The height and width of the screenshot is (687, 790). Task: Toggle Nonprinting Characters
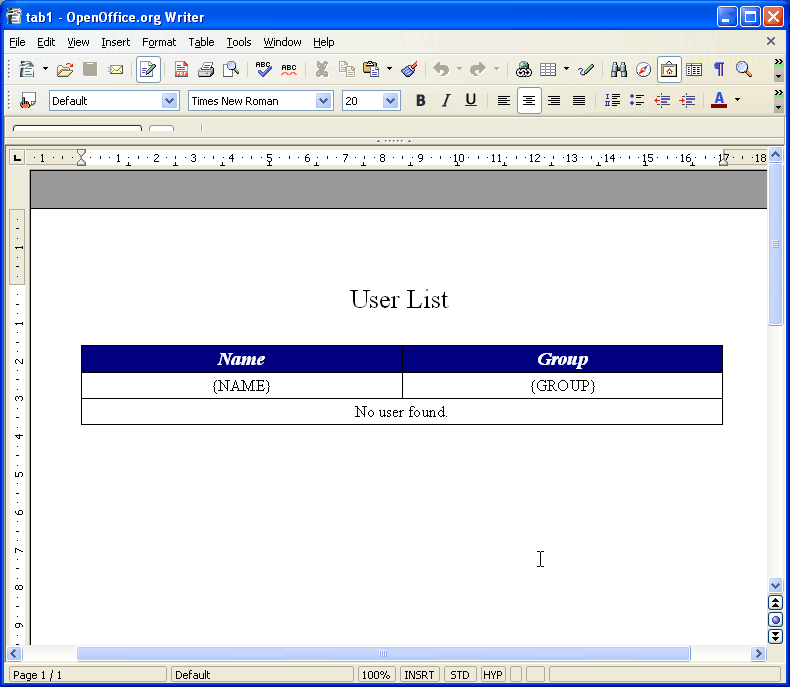click(x=719, y=69)
